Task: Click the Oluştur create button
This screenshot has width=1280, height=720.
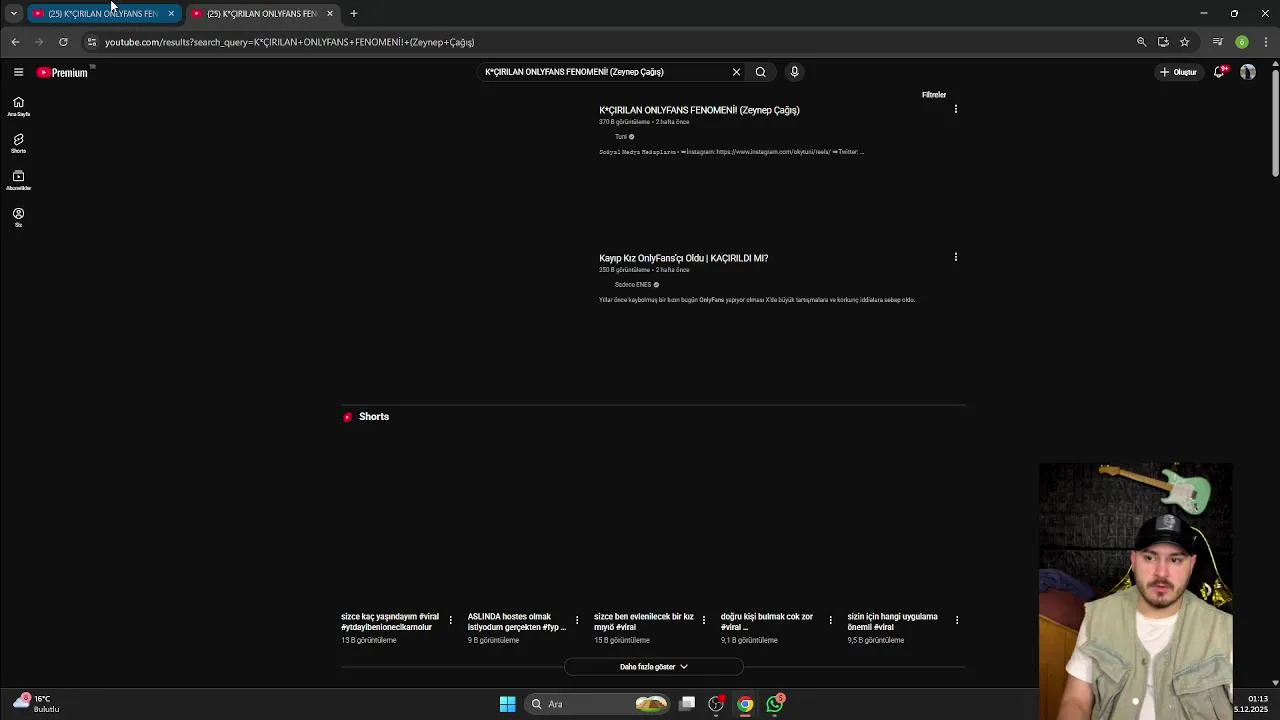Action: tap(1178, 72)
